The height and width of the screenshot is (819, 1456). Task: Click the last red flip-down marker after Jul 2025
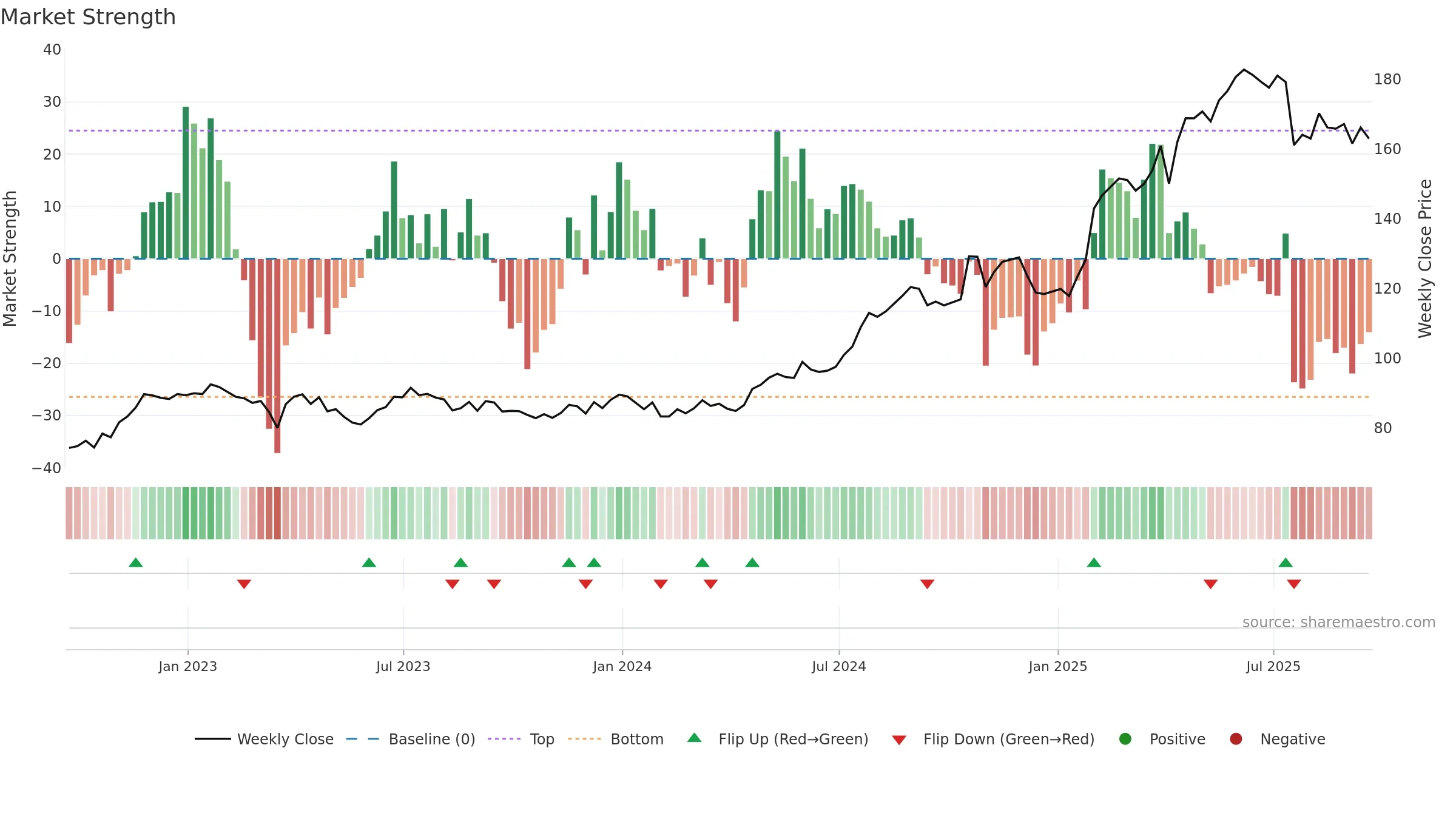pyautogui.click(x=1294, y=584)
